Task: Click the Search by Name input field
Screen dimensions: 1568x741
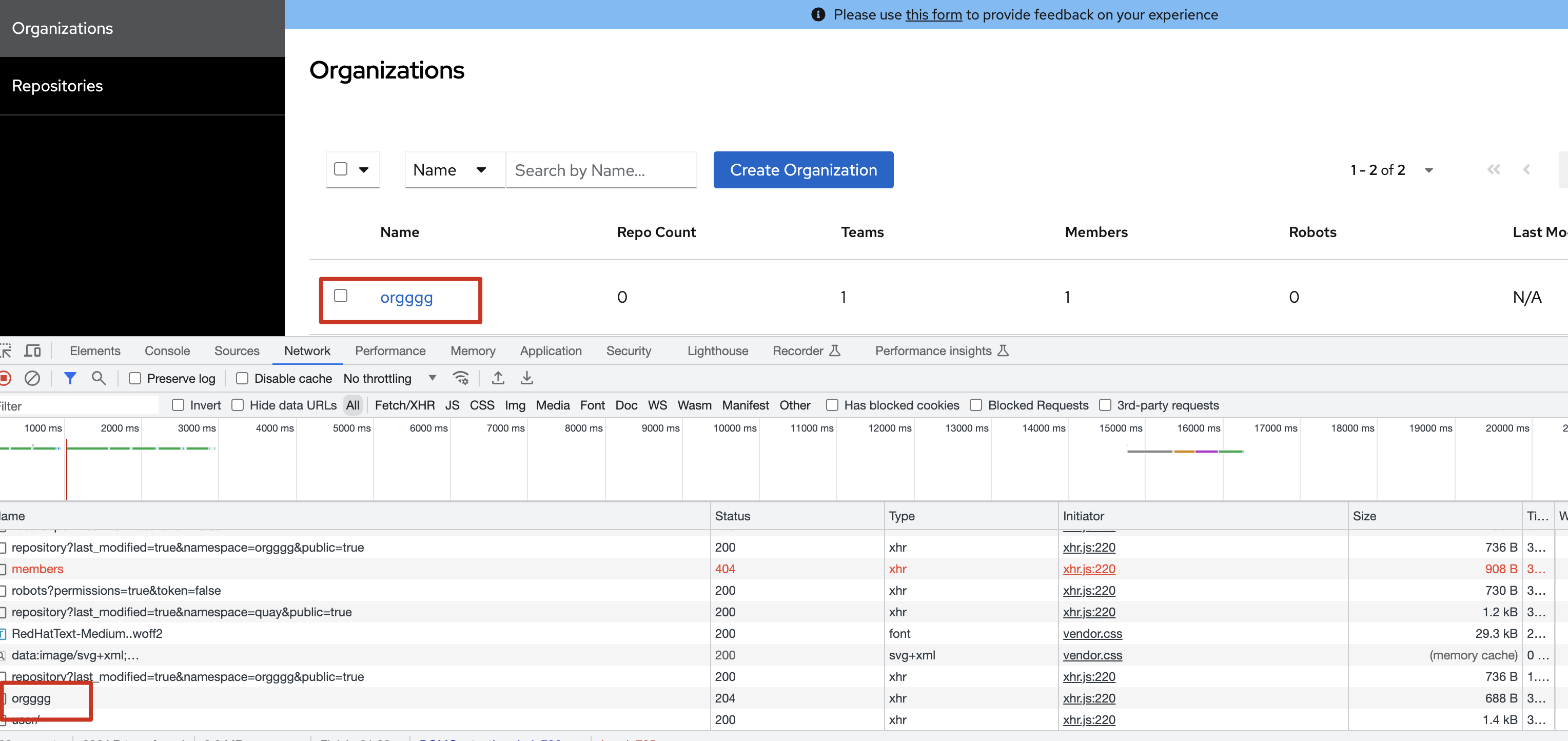Action: (601, 170)
